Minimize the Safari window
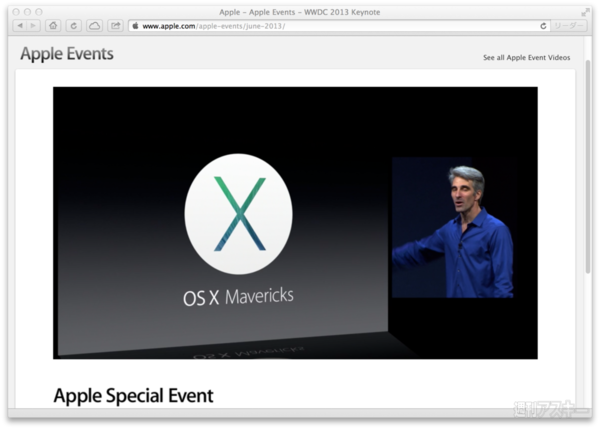The width and height of the screenshot is (600, 429). pyautogui.click(x=28, y=12)
